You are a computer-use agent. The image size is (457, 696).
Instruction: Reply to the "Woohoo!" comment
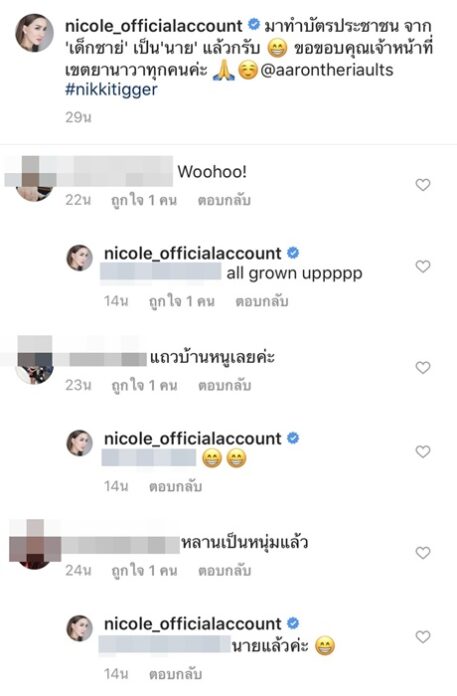224,201
